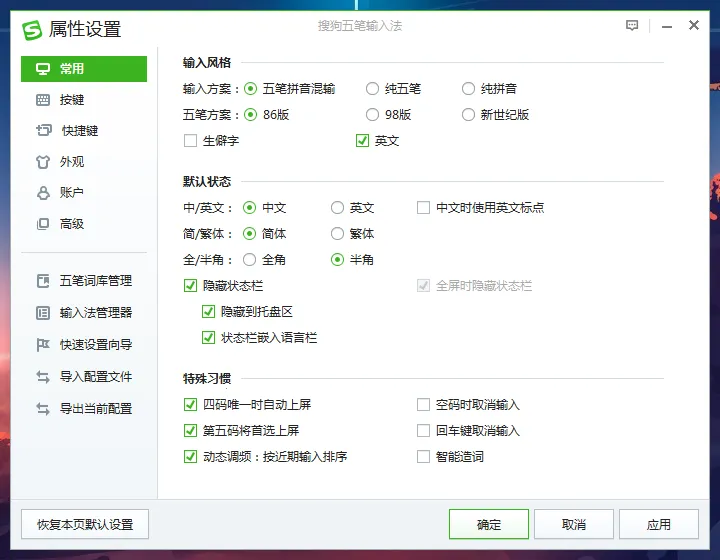
Task: Click the Sogou S logo icon
Action: pyautogui.click(x=32, y=29)
